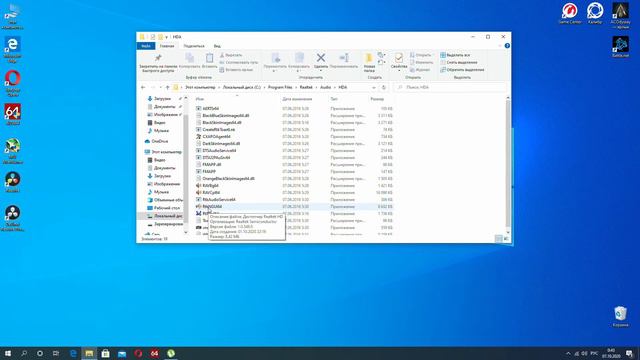Select Локальный диск in the navigation pane
Viewport: 640px width, 360px height.
(x=168, y=216)
